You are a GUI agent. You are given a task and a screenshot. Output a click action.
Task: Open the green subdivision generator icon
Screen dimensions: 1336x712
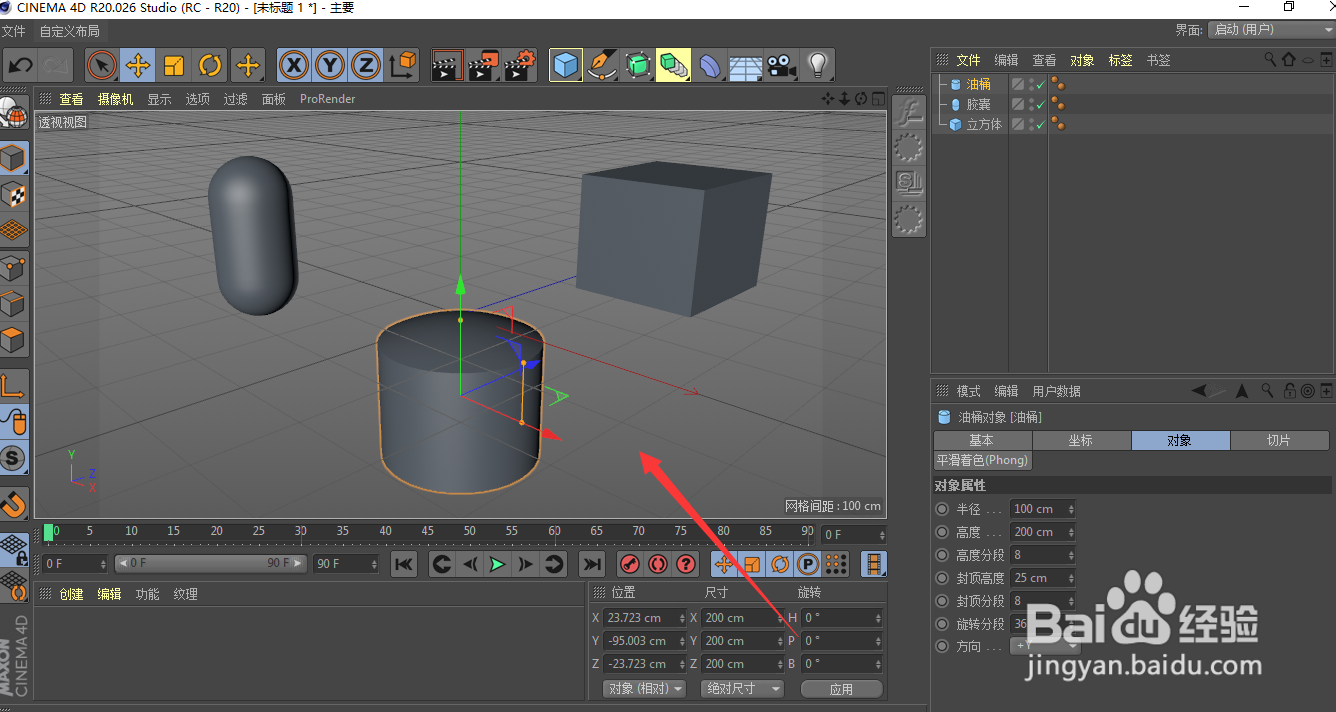[x=638, y=67]
